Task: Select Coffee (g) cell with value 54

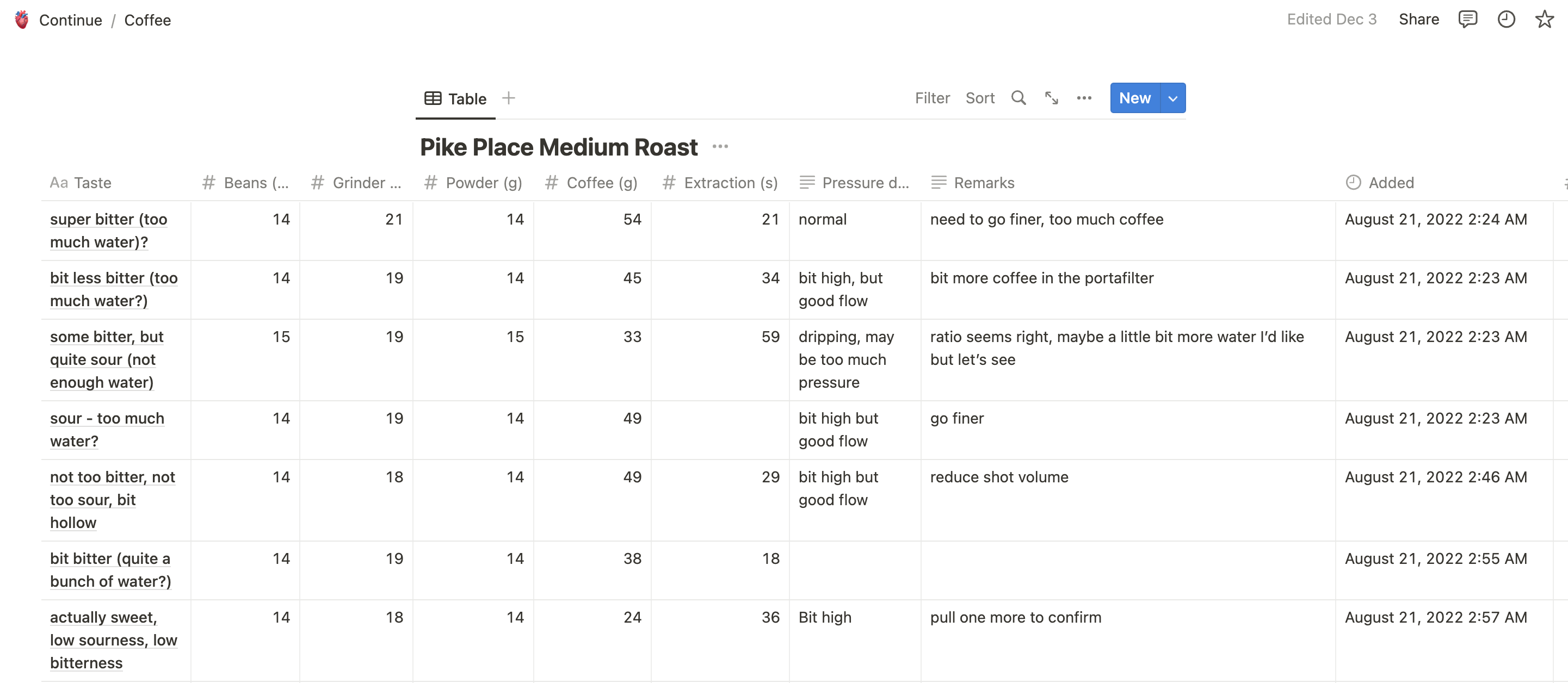Action: [592, 231]
